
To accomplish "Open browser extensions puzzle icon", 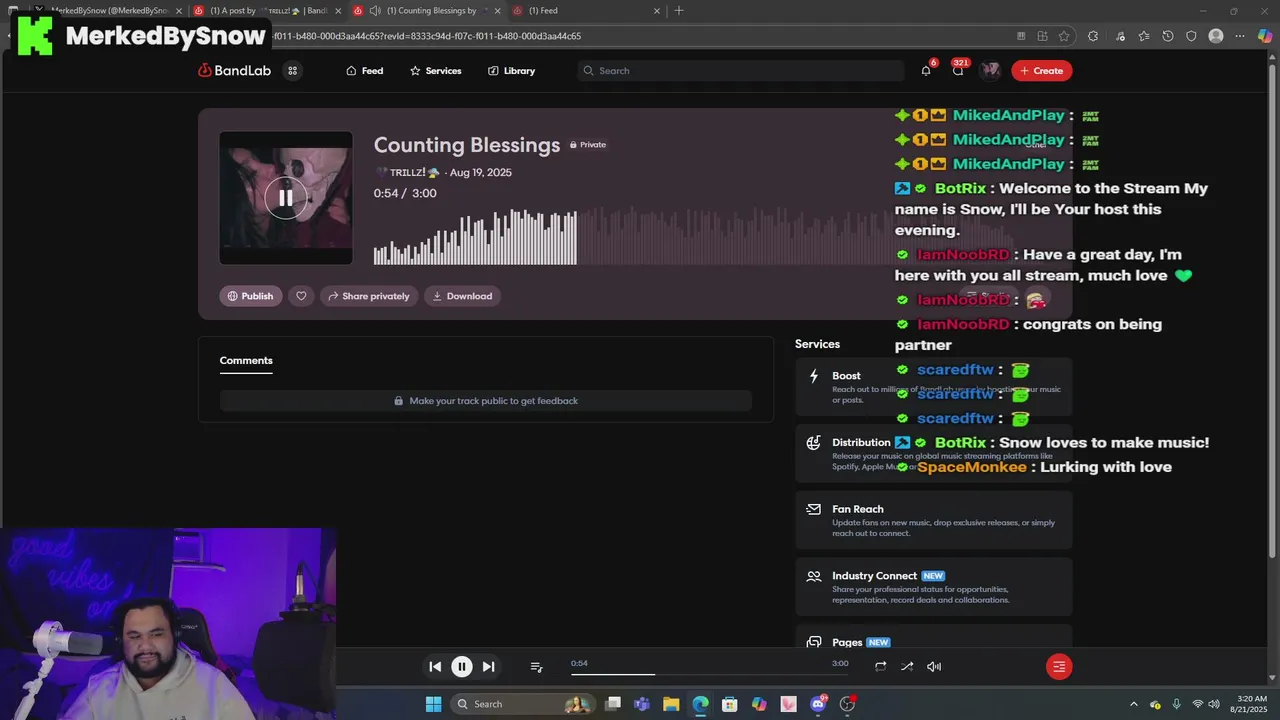I will pyautogui.click(x=1093, y=36).
